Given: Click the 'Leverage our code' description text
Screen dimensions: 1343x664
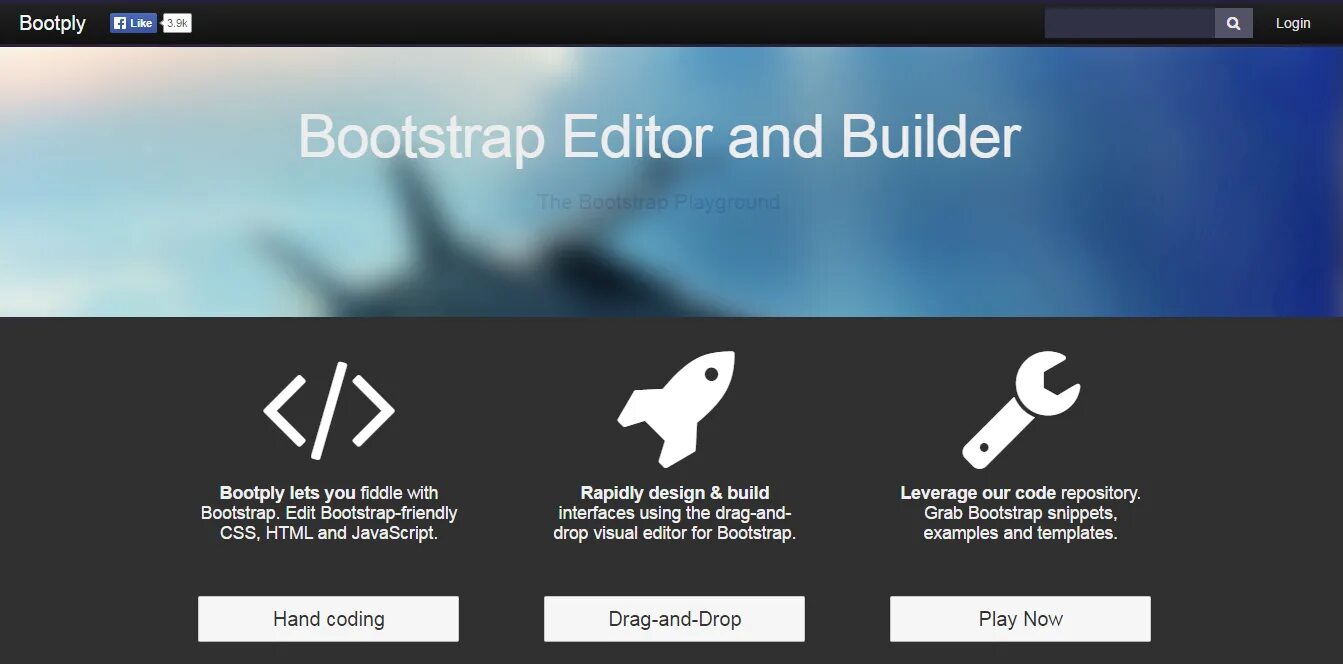Looking at the screenshot, I should pyautogui.click(x=1020, y=513).
